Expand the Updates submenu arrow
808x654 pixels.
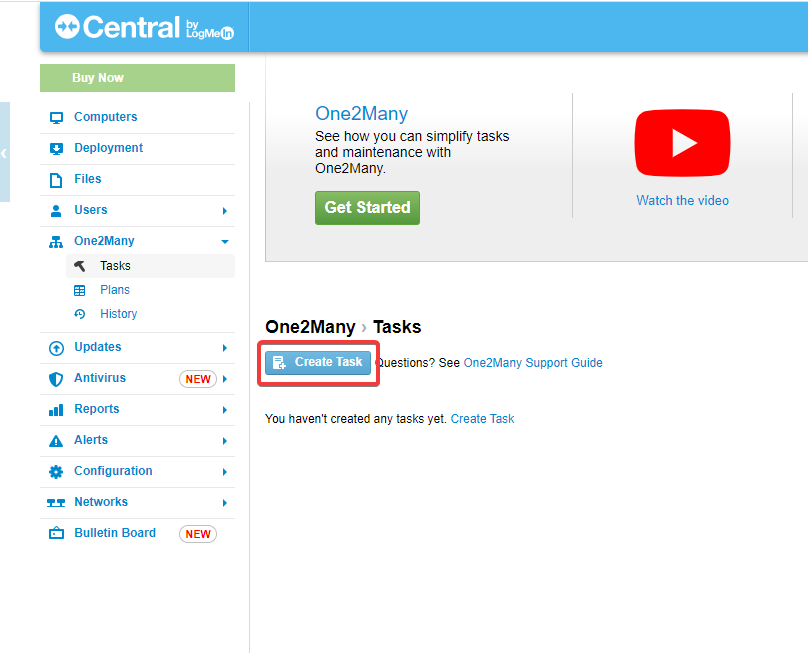(x=225, y=348)
